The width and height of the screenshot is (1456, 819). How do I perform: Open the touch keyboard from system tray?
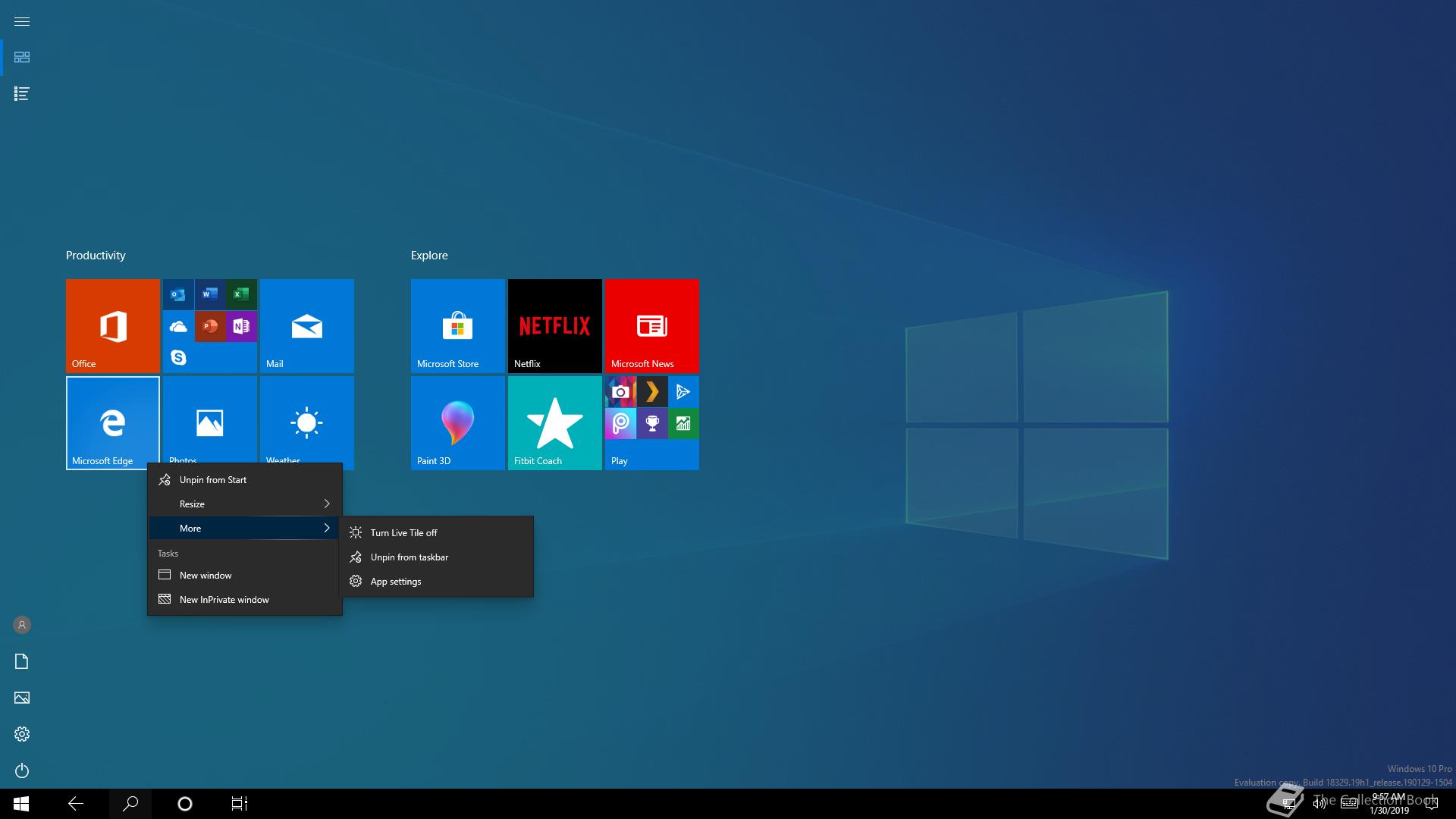click(1349, 804)
